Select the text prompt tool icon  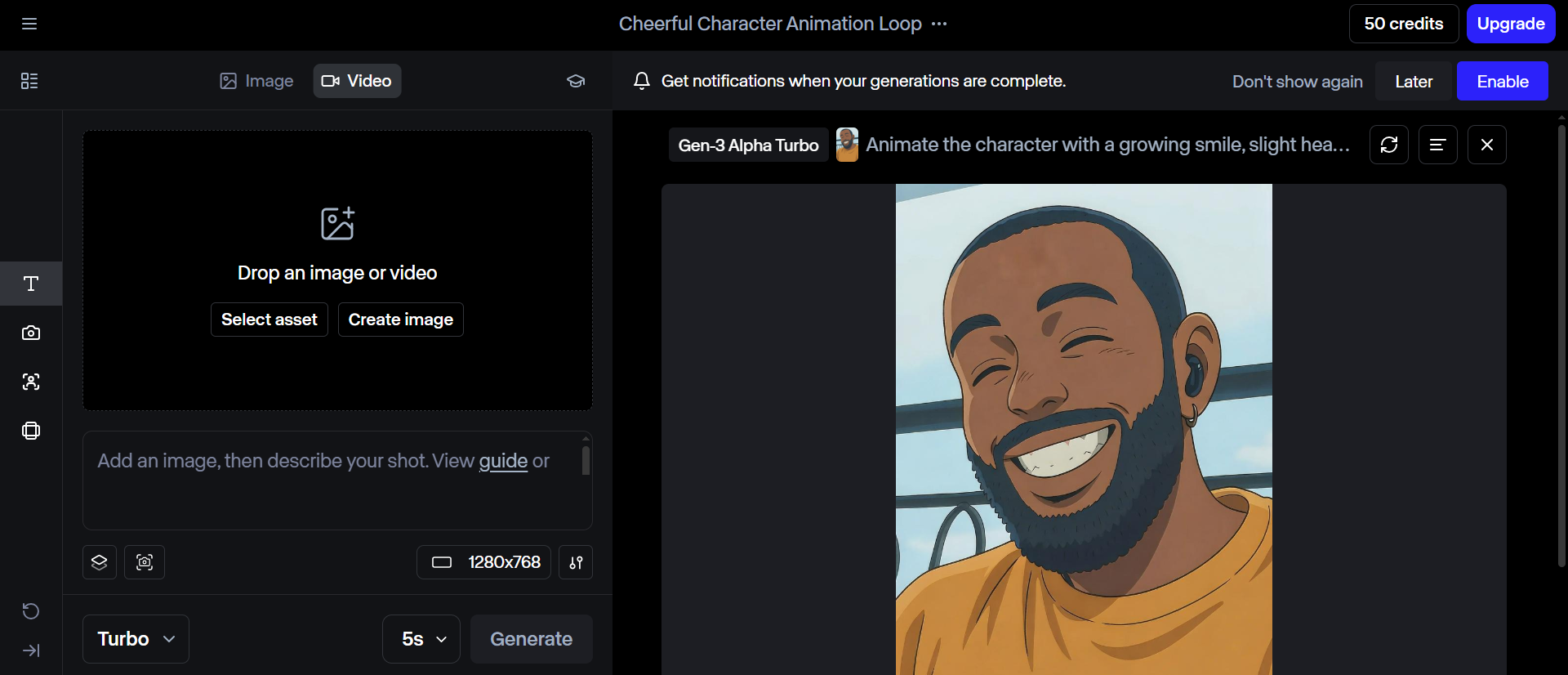coord(31,284)
